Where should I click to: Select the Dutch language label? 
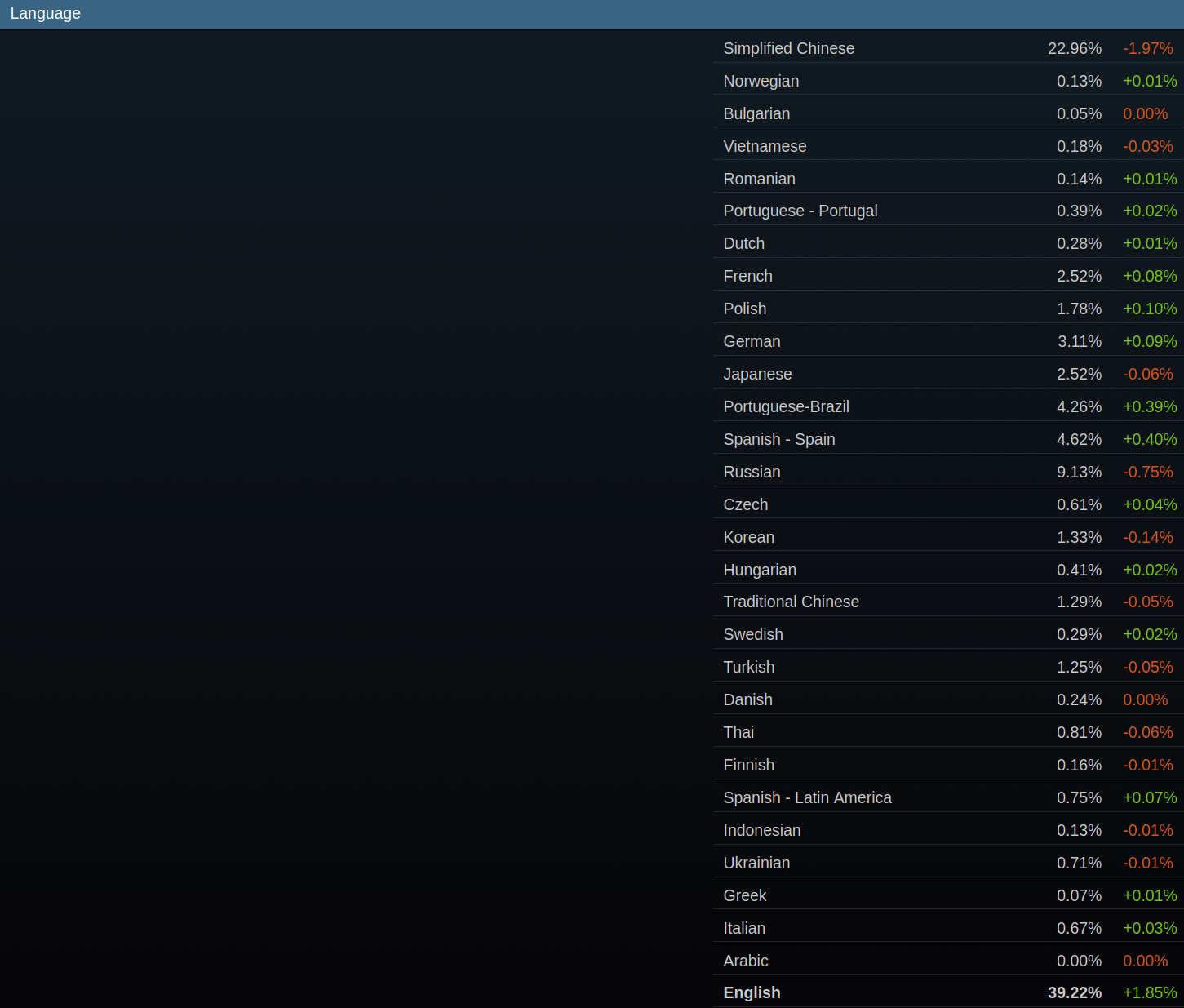pos(744,243)
